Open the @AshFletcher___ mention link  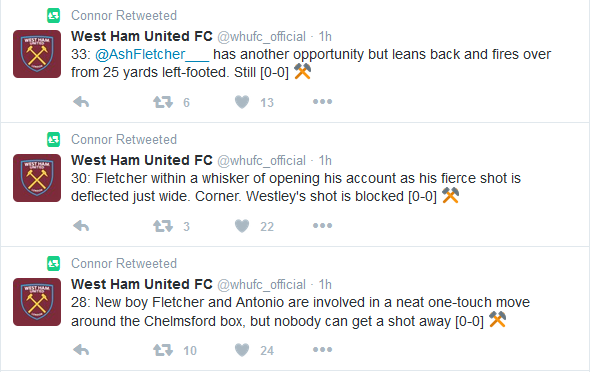(x=152, y=55)
